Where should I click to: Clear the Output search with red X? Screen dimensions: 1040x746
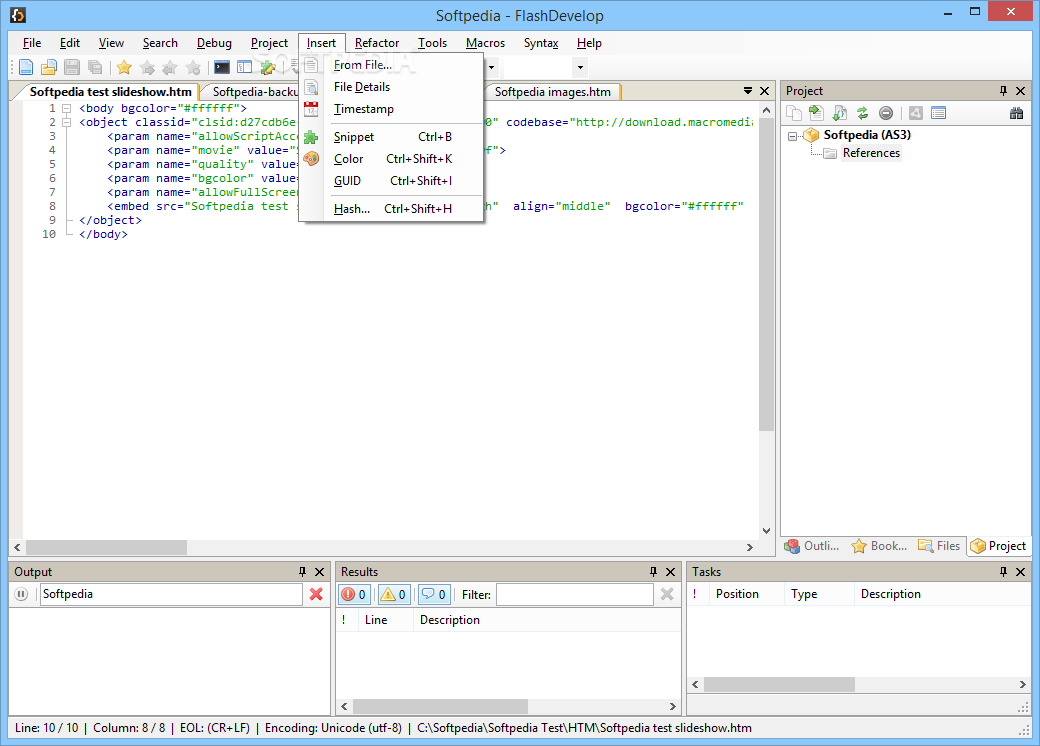point(316,594)
